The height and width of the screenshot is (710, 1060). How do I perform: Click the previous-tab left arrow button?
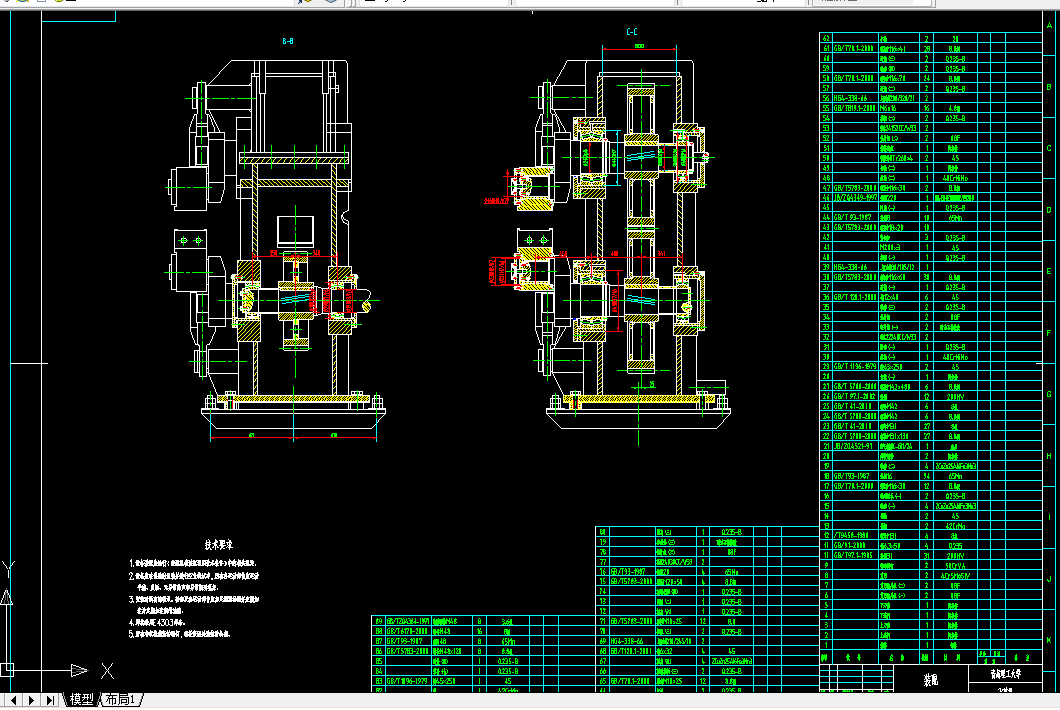tap(14, 700)
